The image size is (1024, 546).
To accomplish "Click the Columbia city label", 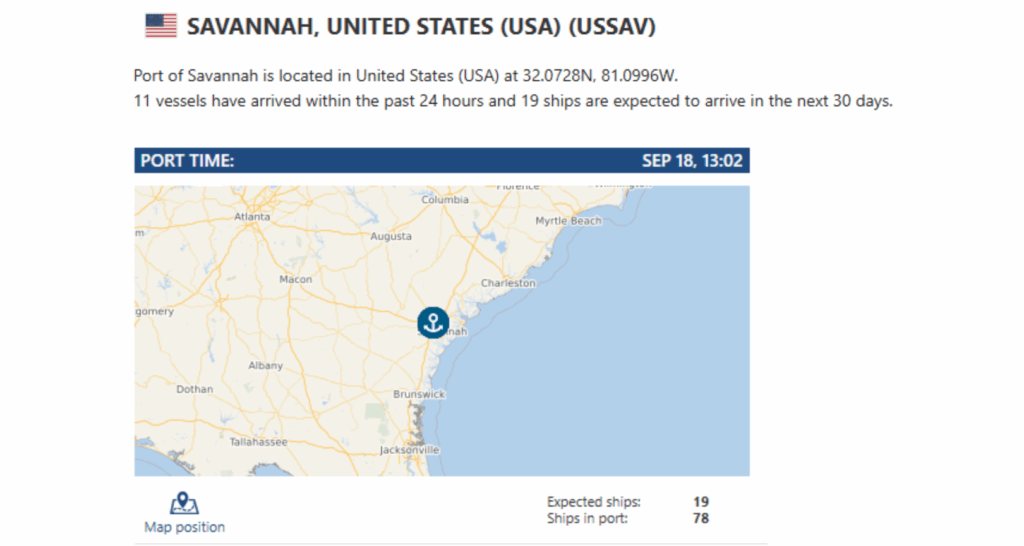I will (445, 200).
